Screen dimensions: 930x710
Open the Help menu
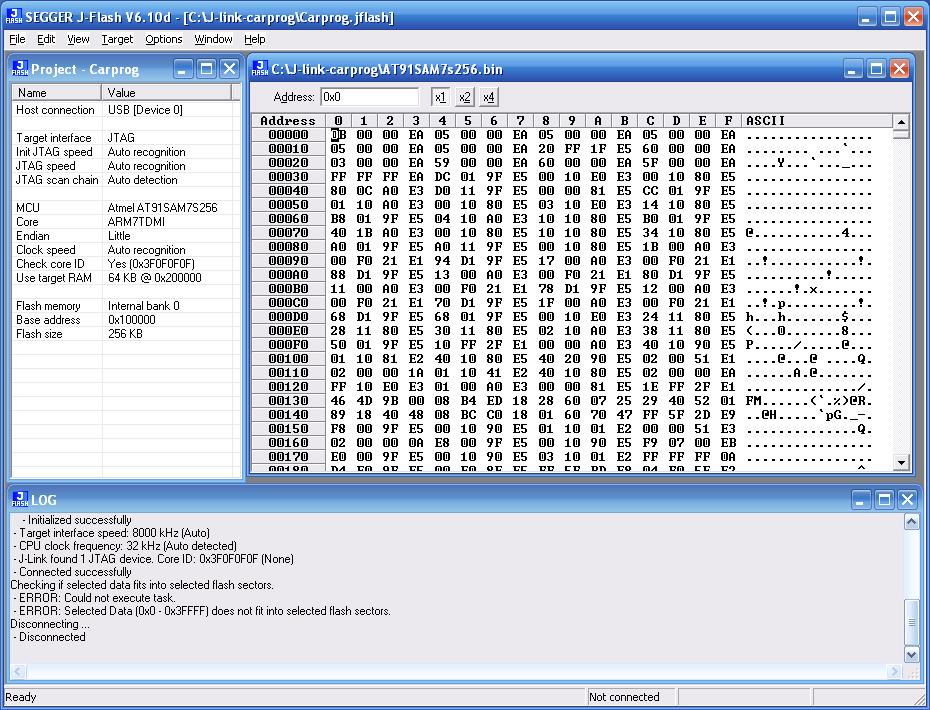[x=254, y=39]
